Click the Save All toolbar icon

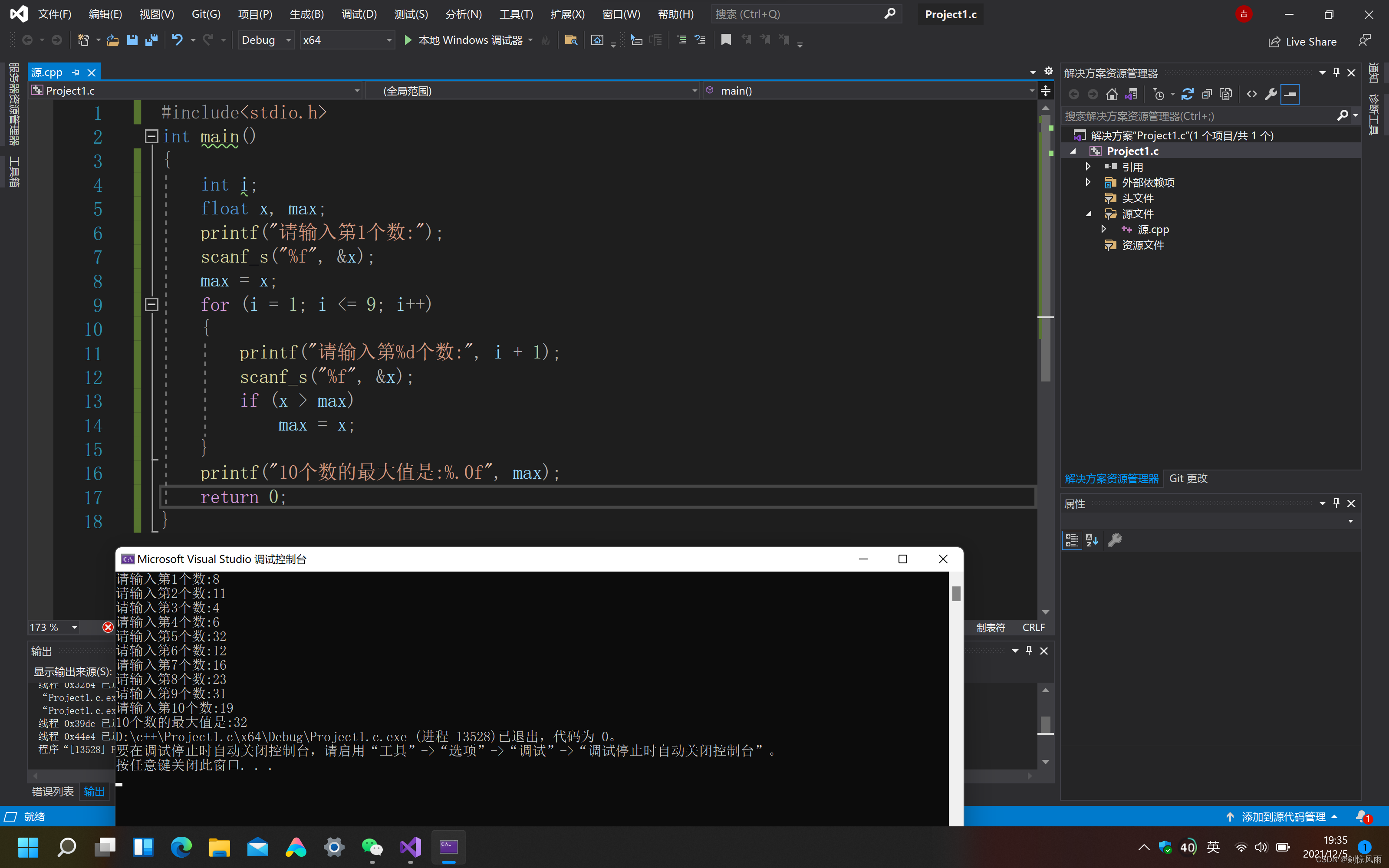[x=151, y=39]
